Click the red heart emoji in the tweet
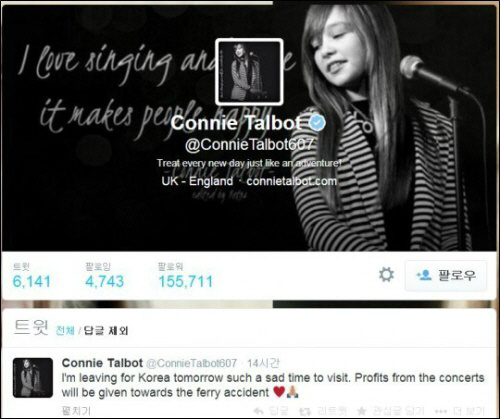The image size is (500, 419). (279, 392)
